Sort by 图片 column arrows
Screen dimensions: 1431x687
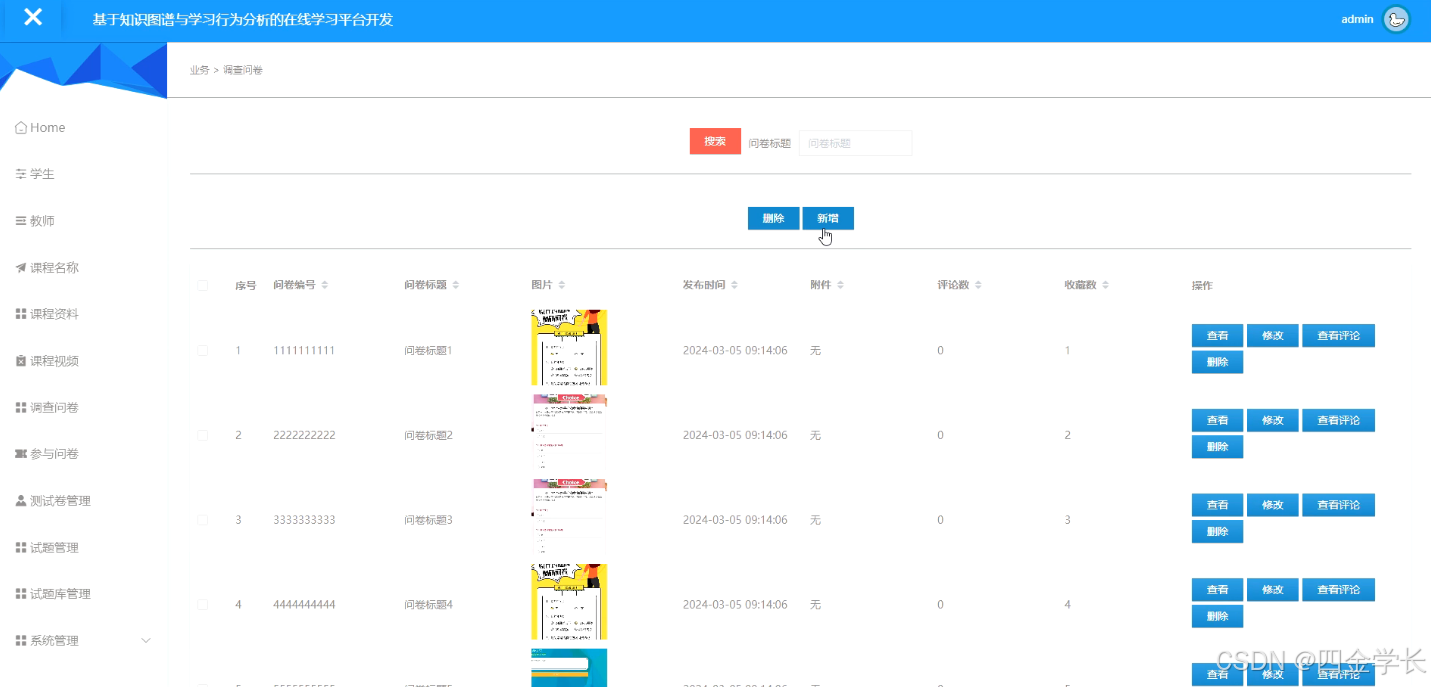(x=562, y=286)
